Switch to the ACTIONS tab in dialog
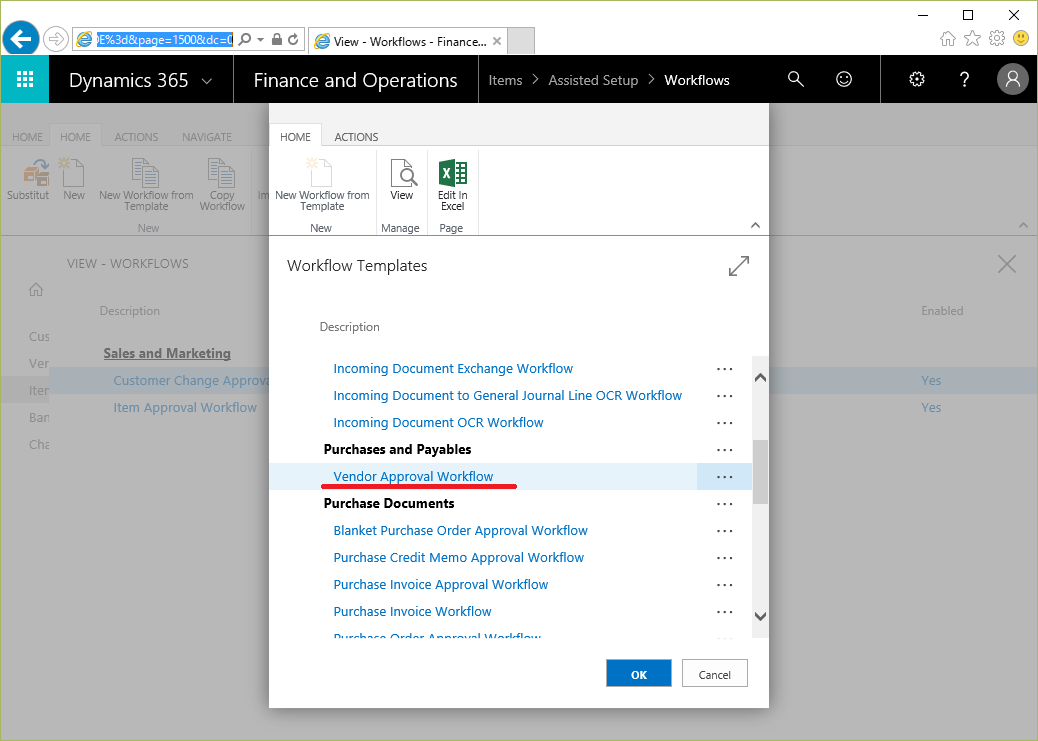The width and height of the screenshot is (1038, 741). [x=356, y=137]
